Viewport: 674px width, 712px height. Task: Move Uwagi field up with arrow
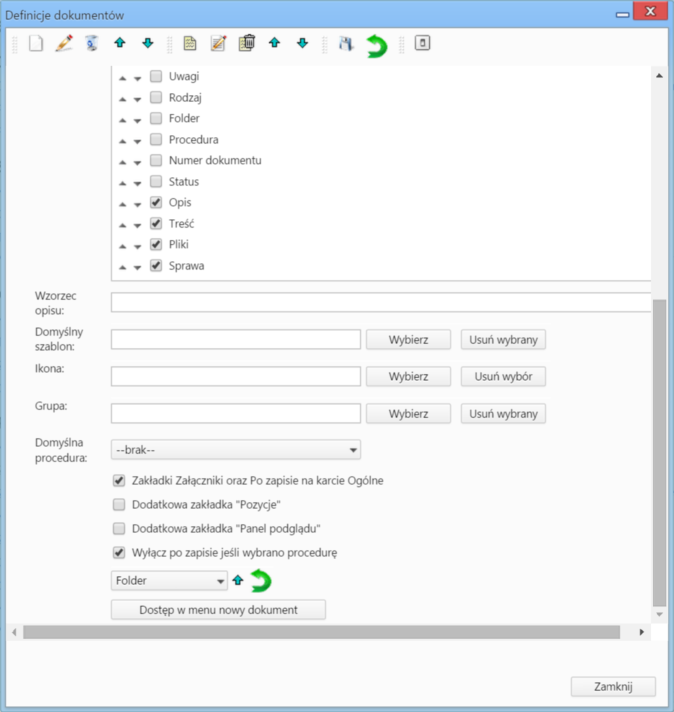(x=123, y=79)
